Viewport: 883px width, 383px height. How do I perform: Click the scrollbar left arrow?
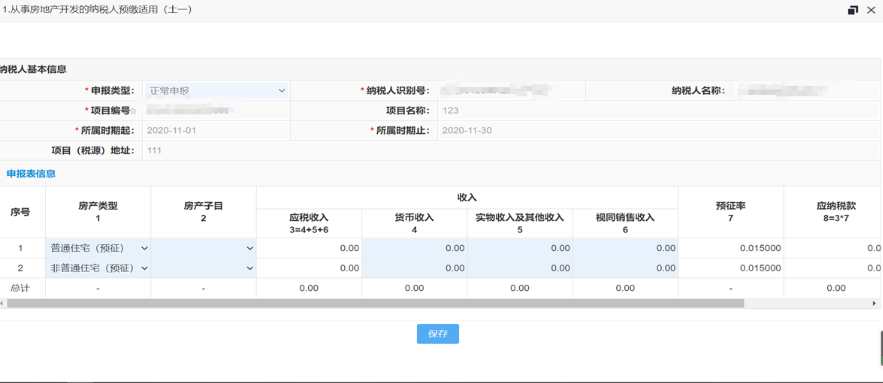click(x=2, y=303)
